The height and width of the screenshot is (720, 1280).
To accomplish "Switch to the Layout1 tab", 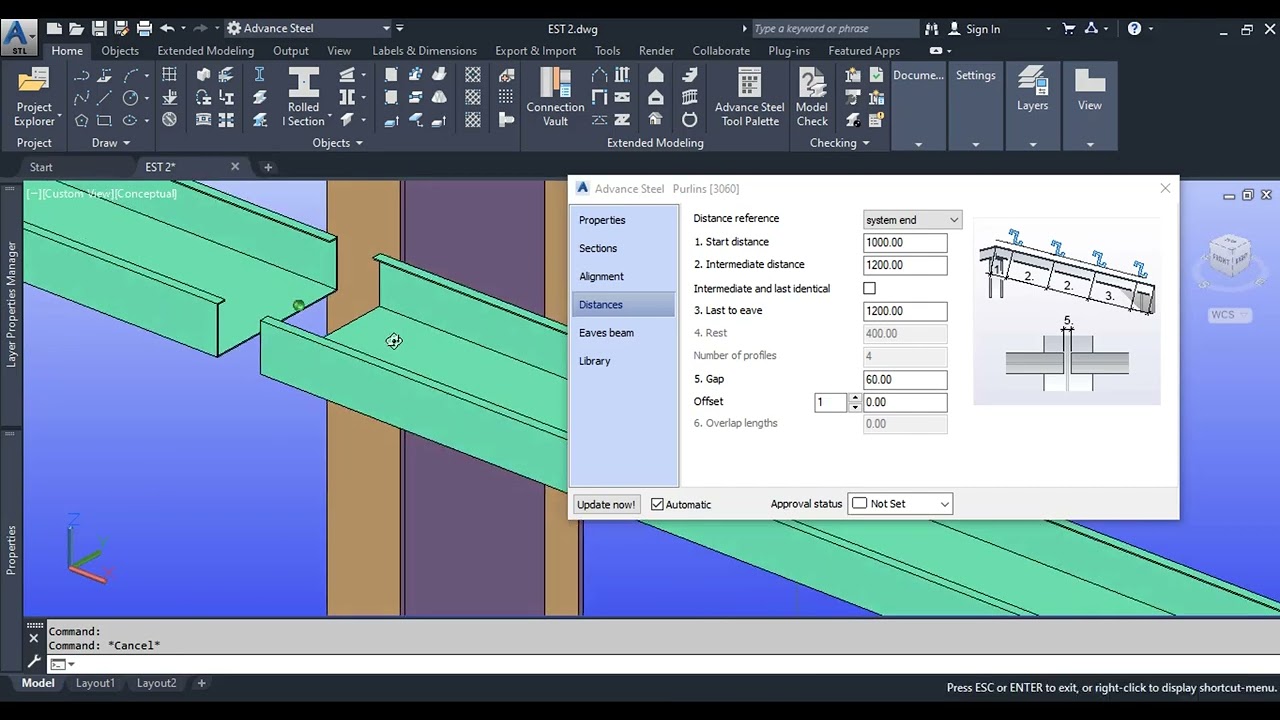I will (95, 683).
